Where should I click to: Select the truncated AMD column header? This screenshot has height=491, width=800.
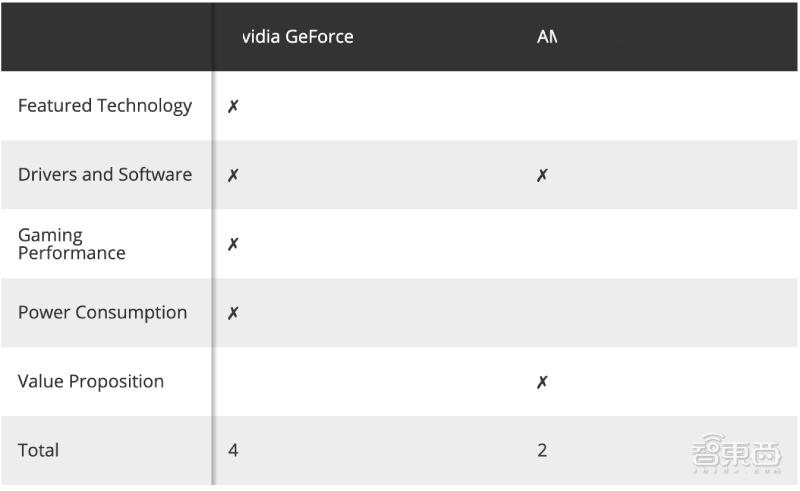click(x=546, y=37)
